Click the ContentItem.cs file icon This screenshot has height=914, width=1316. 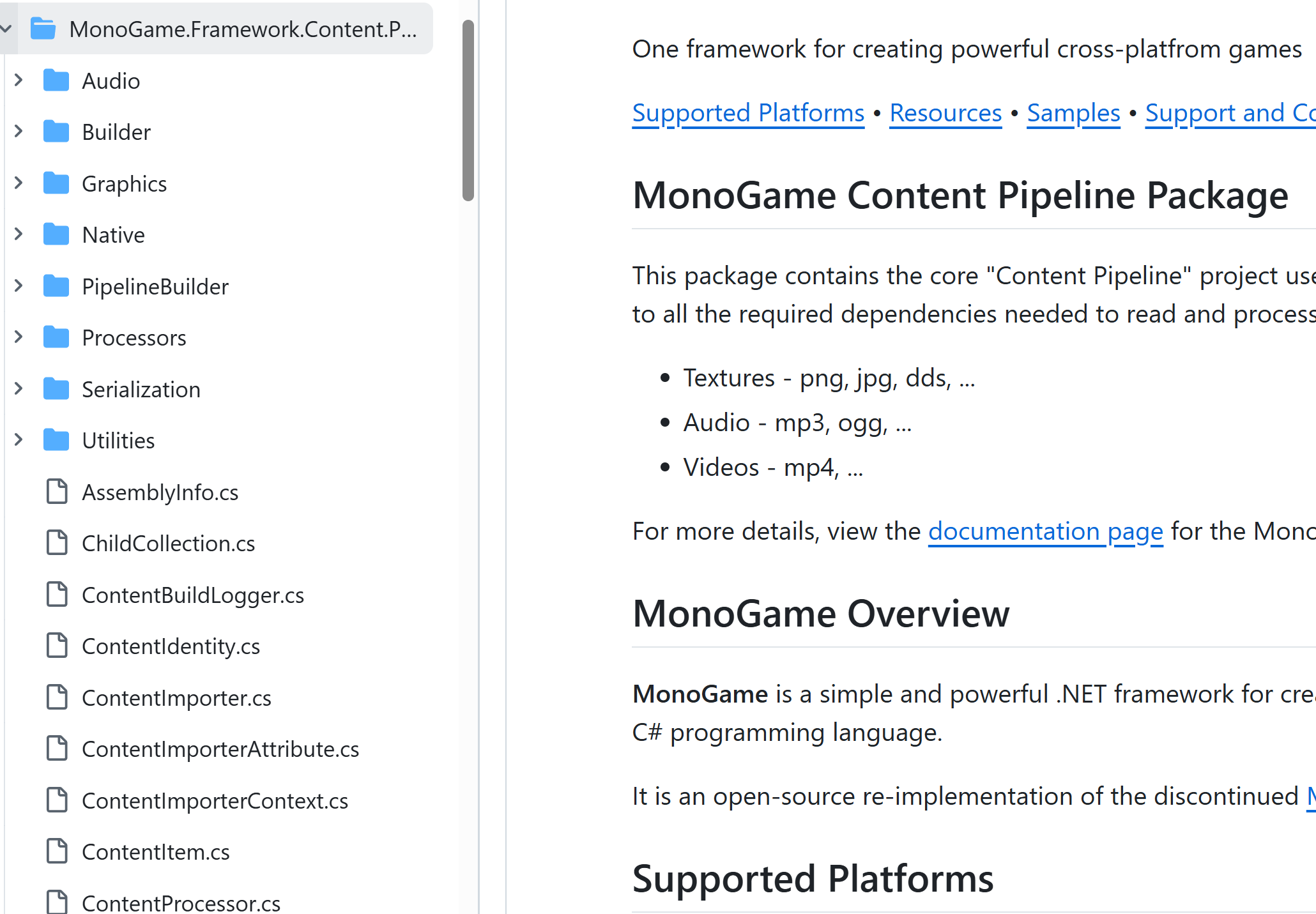pyautogui.click(x=57, y=852)
